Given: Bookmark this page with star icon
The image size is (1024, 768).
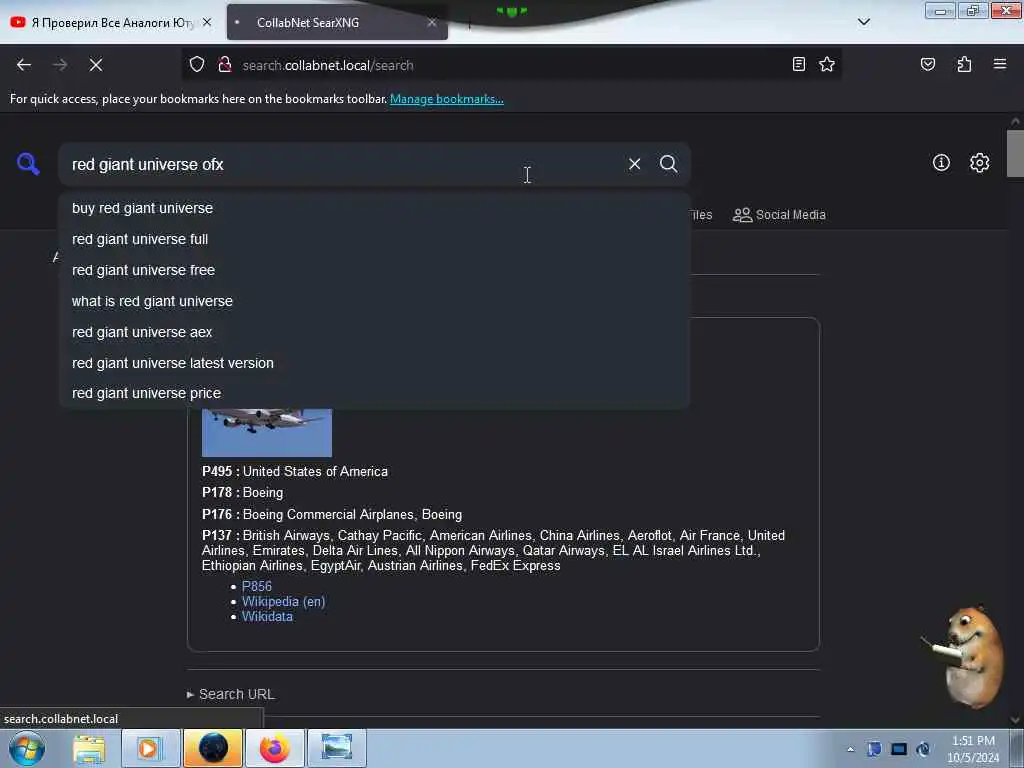Looking at the screenshot, I should pos(827,64).
